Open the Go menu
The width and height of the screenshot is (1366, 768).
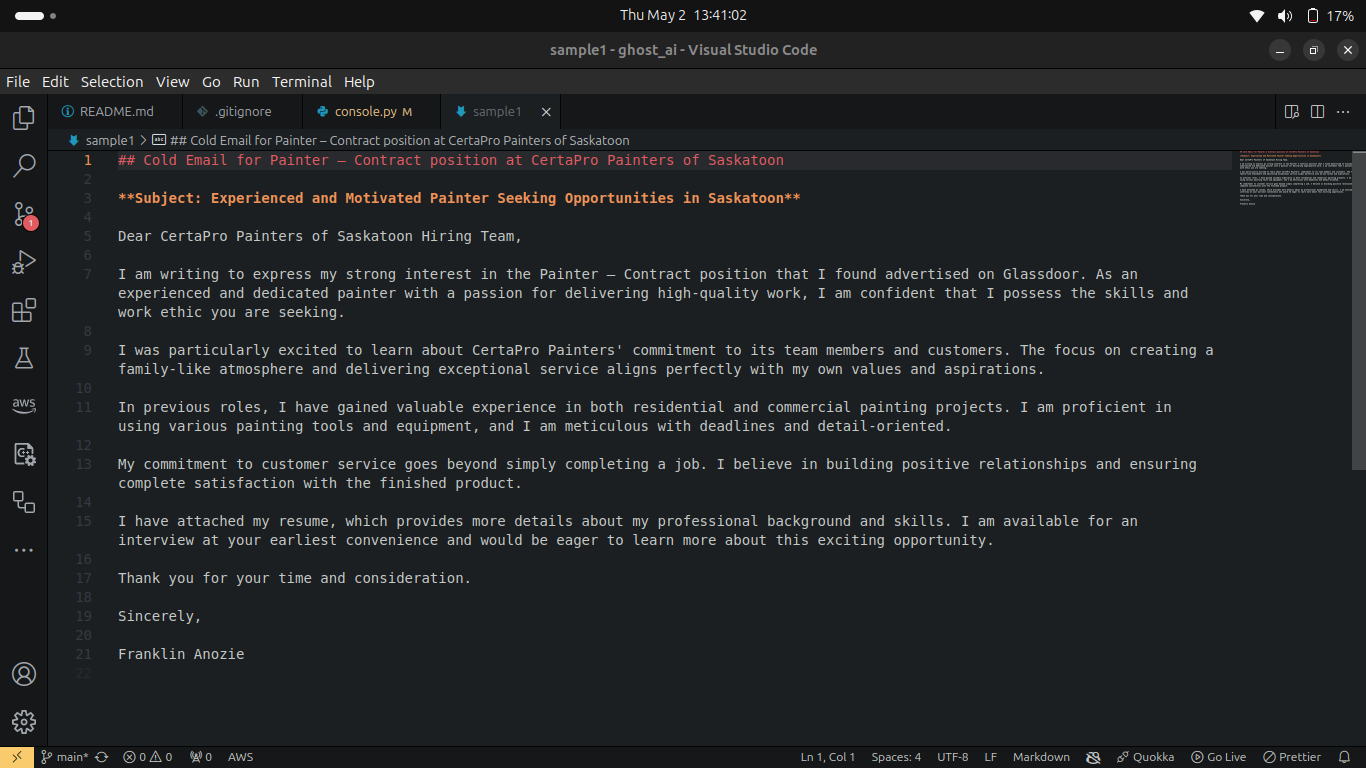[x=211, y=82]
